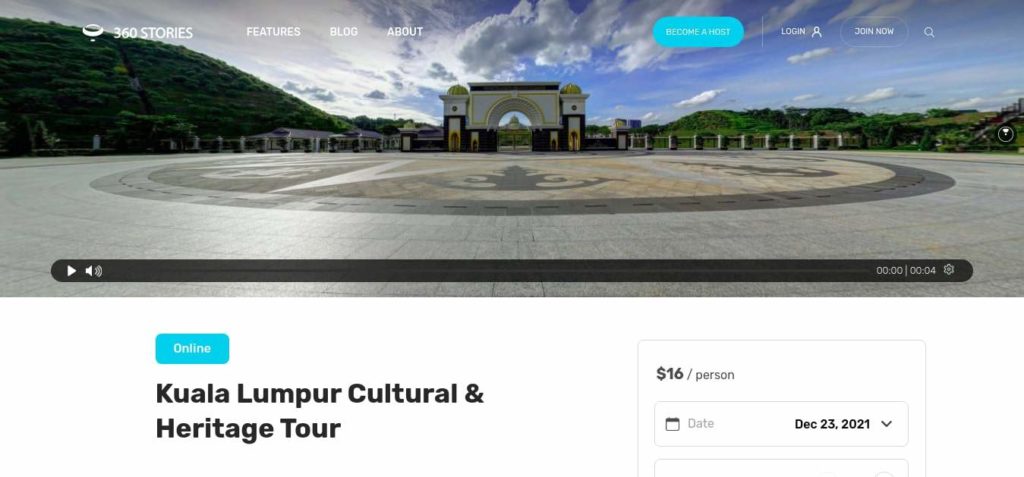Click the Join Now button
The height and width of the screenshot is (477, 1024).
coord(874,31)
